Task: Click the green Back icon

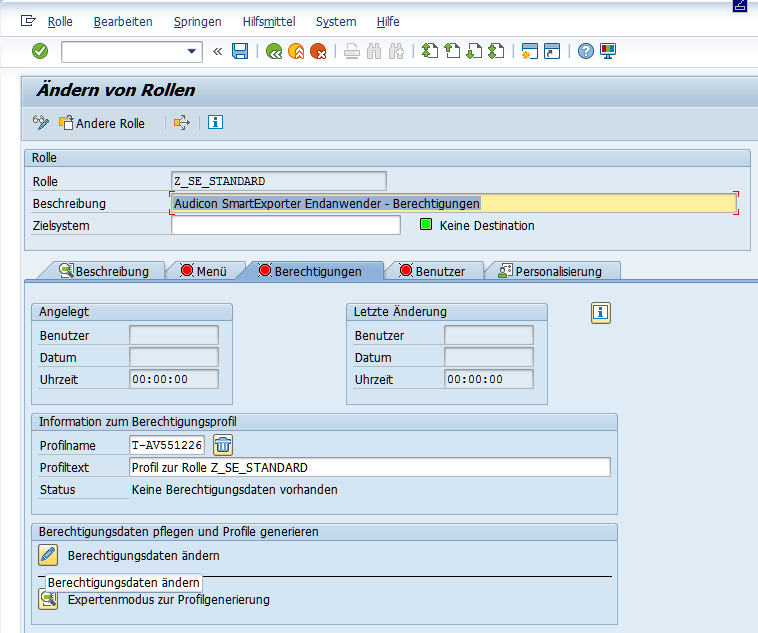Action: 274,51
